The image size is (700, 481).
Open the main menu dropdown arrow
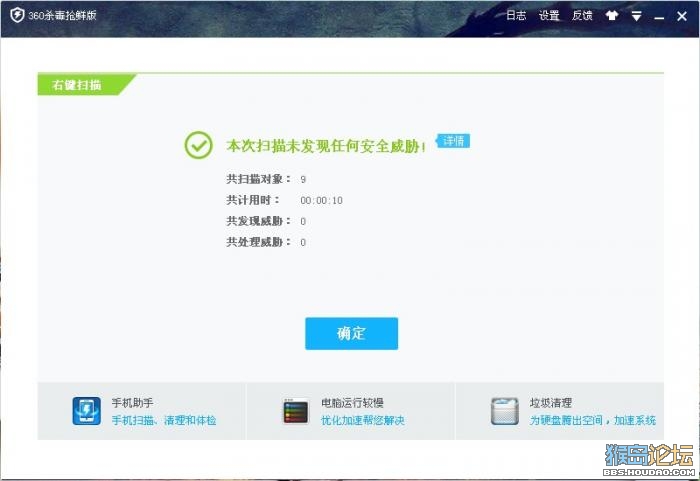click(636, 16)
